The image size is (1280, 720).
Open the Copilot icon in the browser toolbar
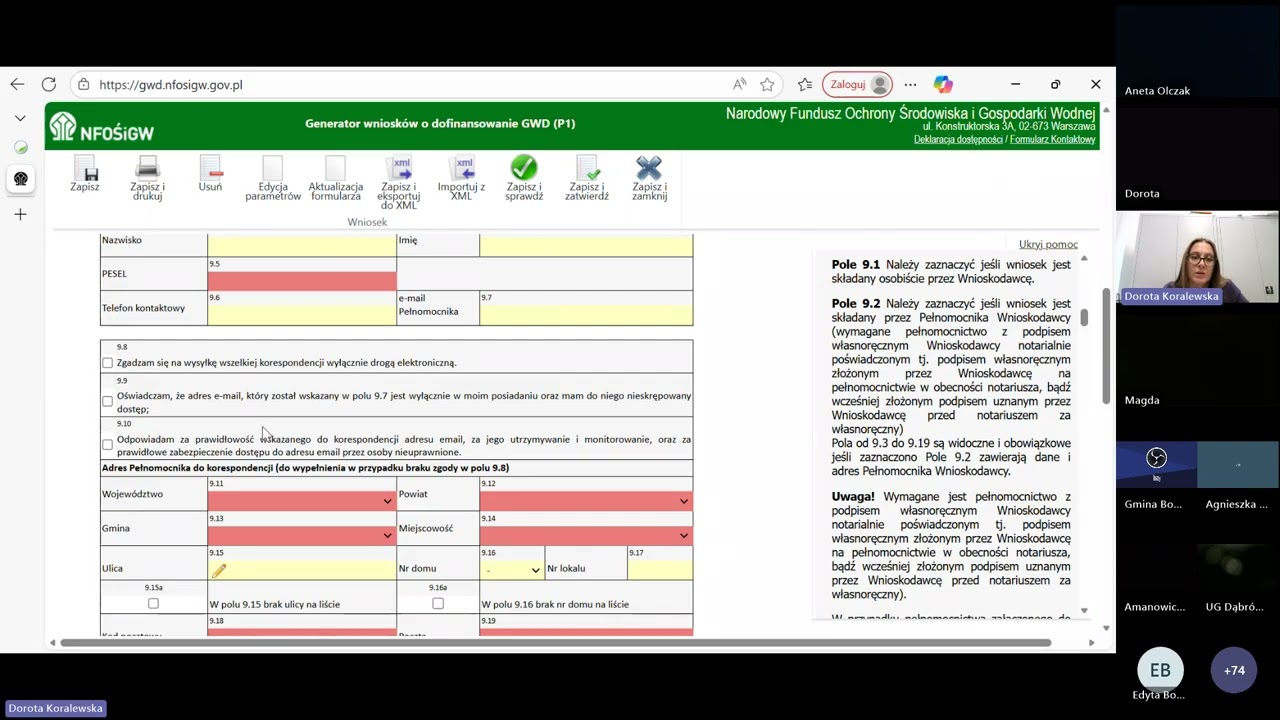pyautogui.click(x=943, y=85)
